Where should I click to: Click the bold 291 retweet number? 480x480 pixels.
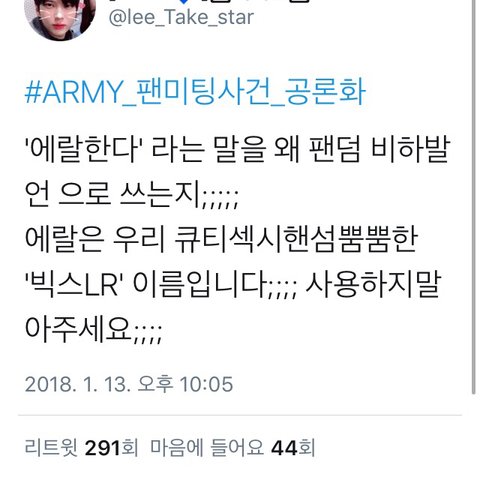102,448
